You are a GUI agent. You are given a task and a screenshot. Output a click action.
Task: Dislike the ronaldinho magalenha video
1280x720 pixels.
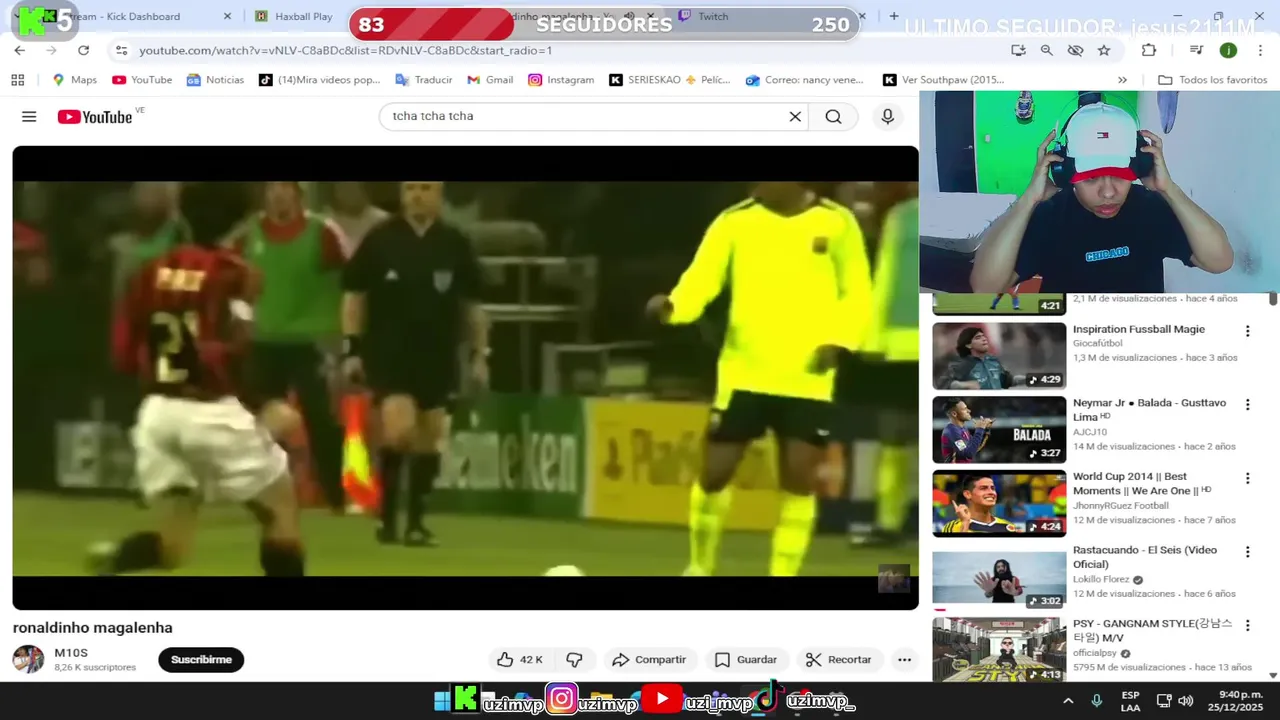click(x=574, y=660)
